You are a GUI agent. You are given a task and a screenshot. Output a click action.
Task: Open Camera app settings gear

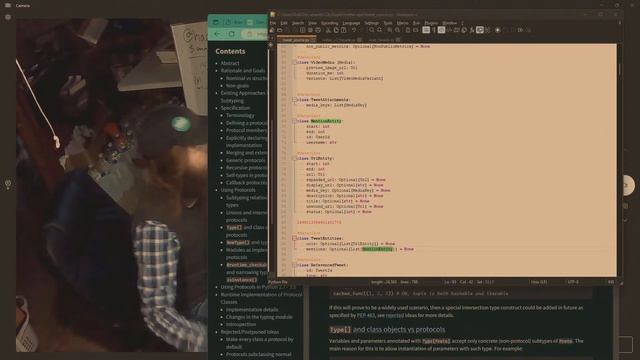click(x=8, y=17)
